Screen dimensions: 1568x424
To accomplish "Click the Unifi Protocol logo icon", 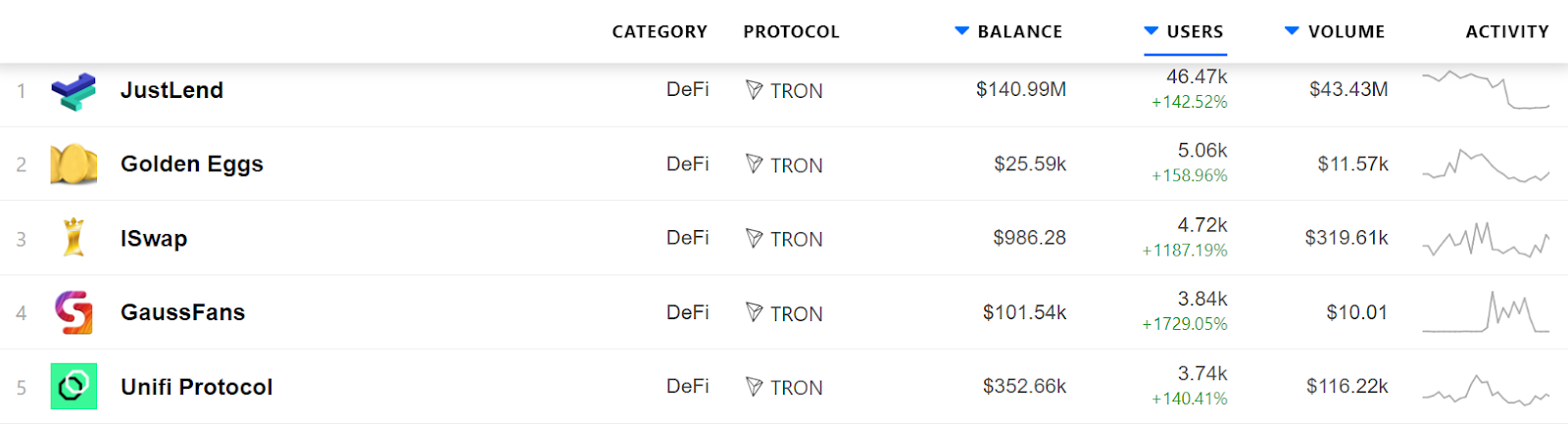I will tap(73, 387).
